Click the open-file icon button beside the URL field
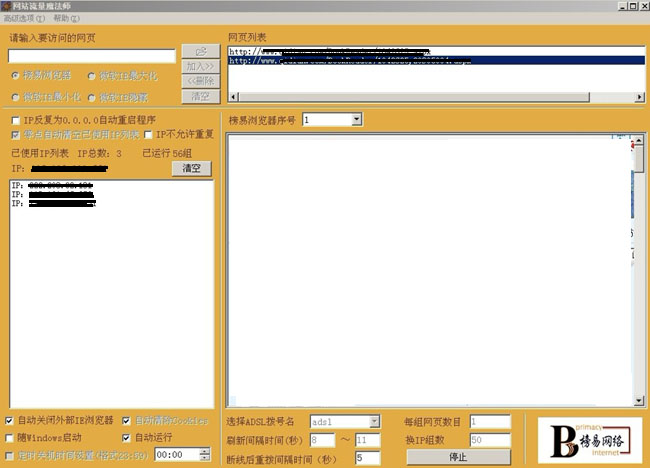 pos(200,50)
